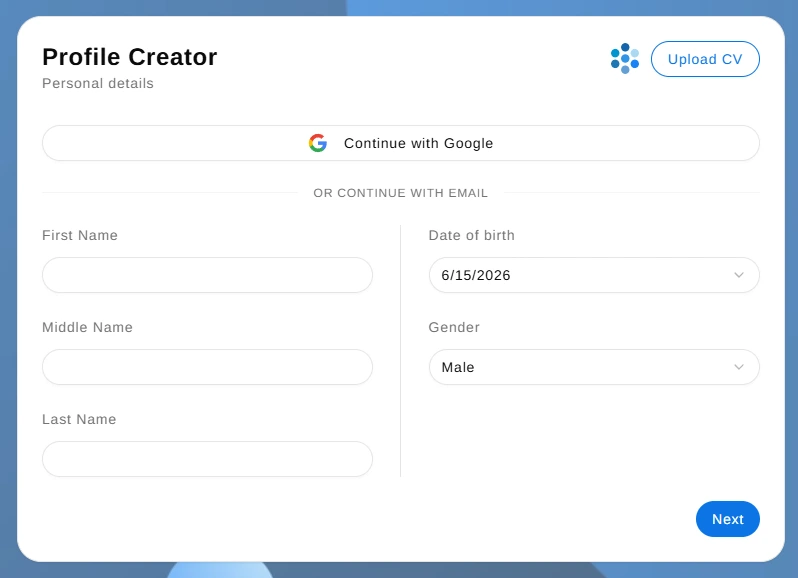The height and width of the screenshot is (578, 798).
Task: Click the Date of birth label
Action: [x=471, y=235]
